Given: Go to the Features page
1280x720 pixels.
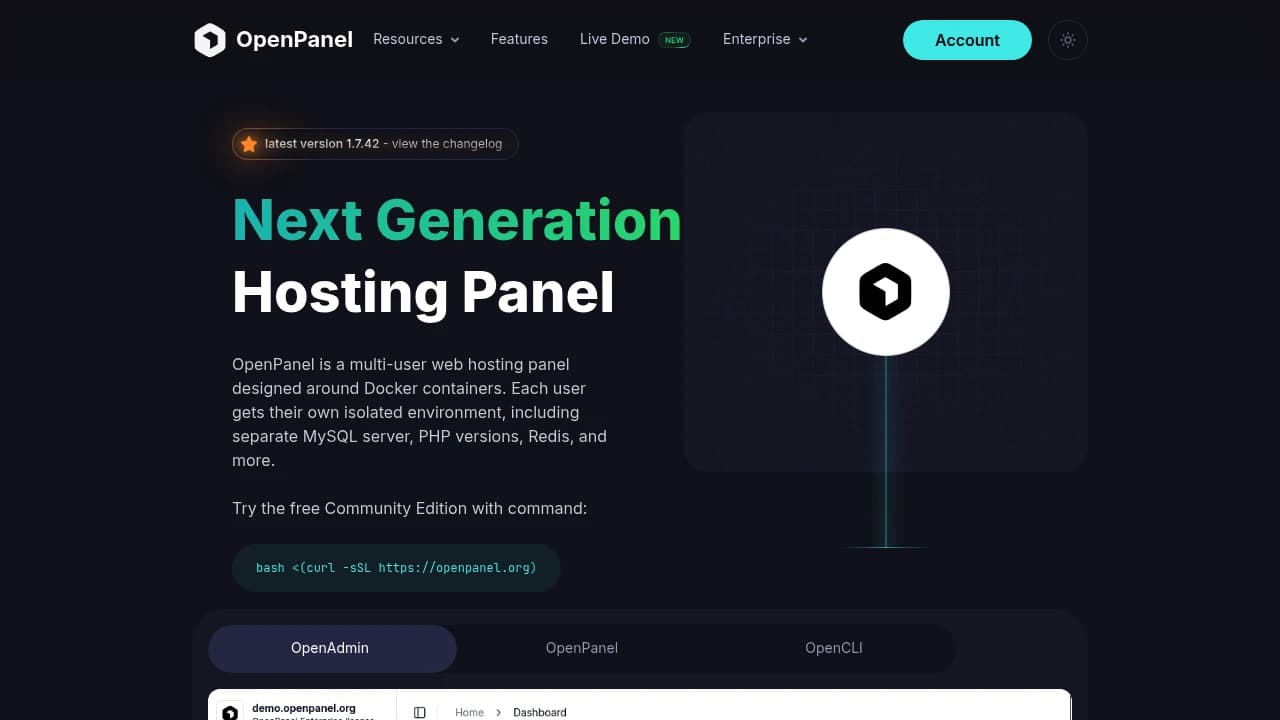Looking at the screenshot, I should [x=519, y=39].
